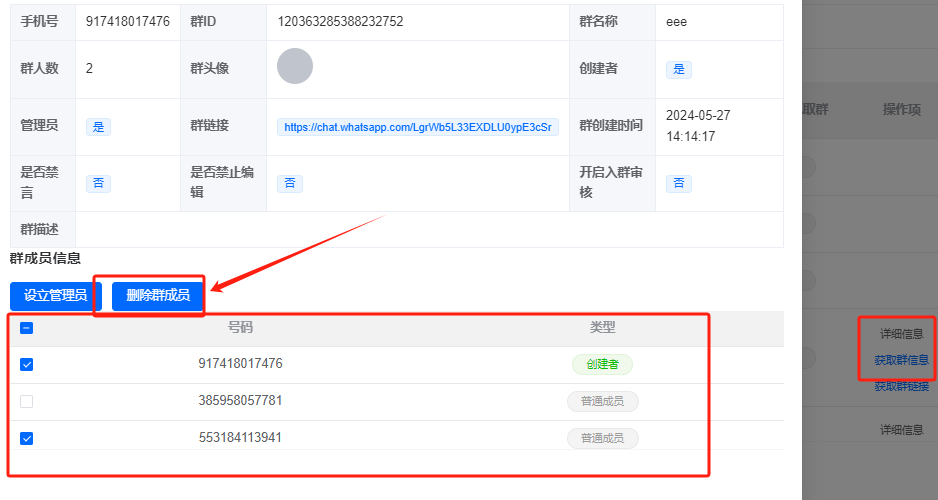The height and width of the screenshot is (500, 938).
Task: Click the 否 tag next to 开启入群审核
Action: 679,183
